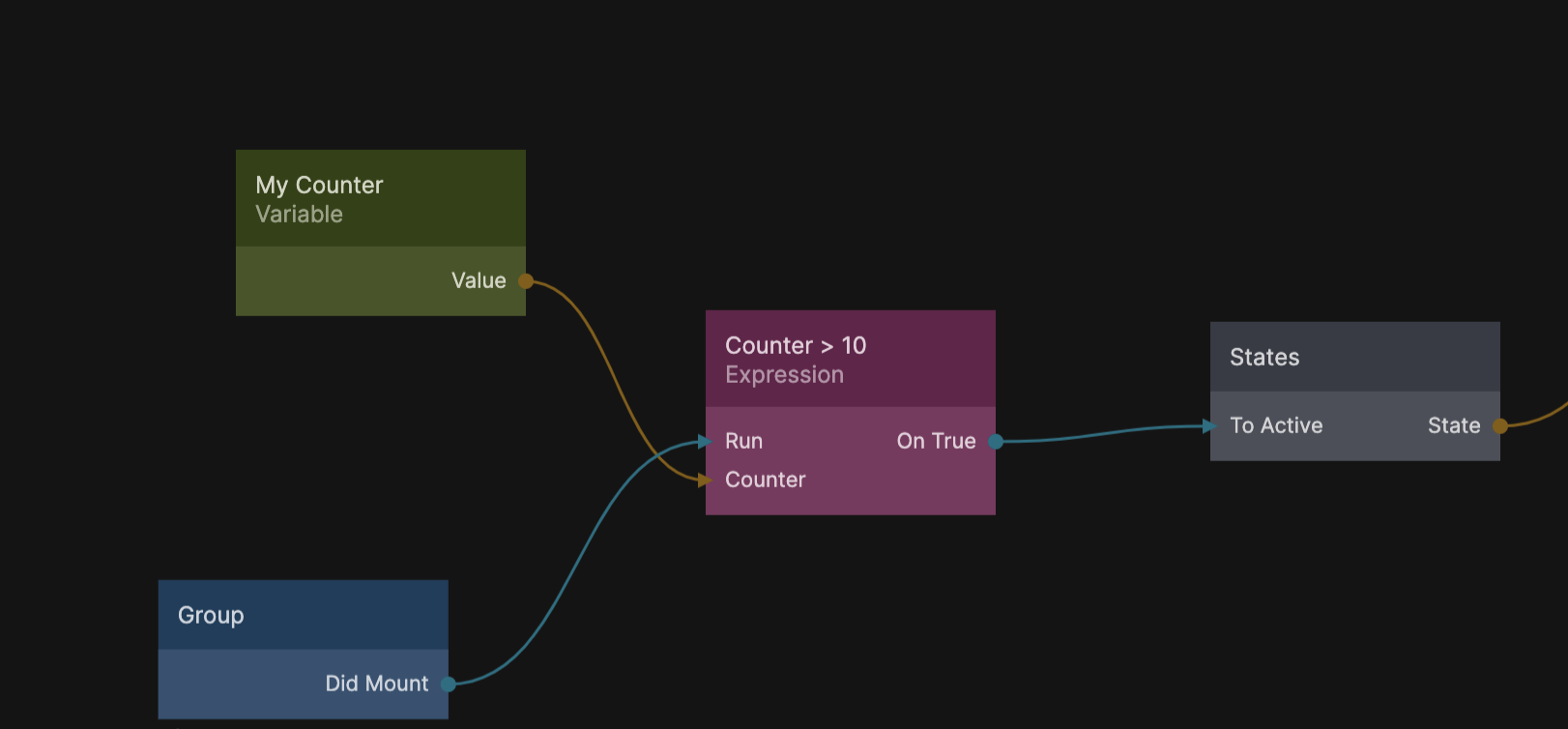Click the State output label on States node
This screenshot has height=729, width=1568.
[x=1453, y=426]
